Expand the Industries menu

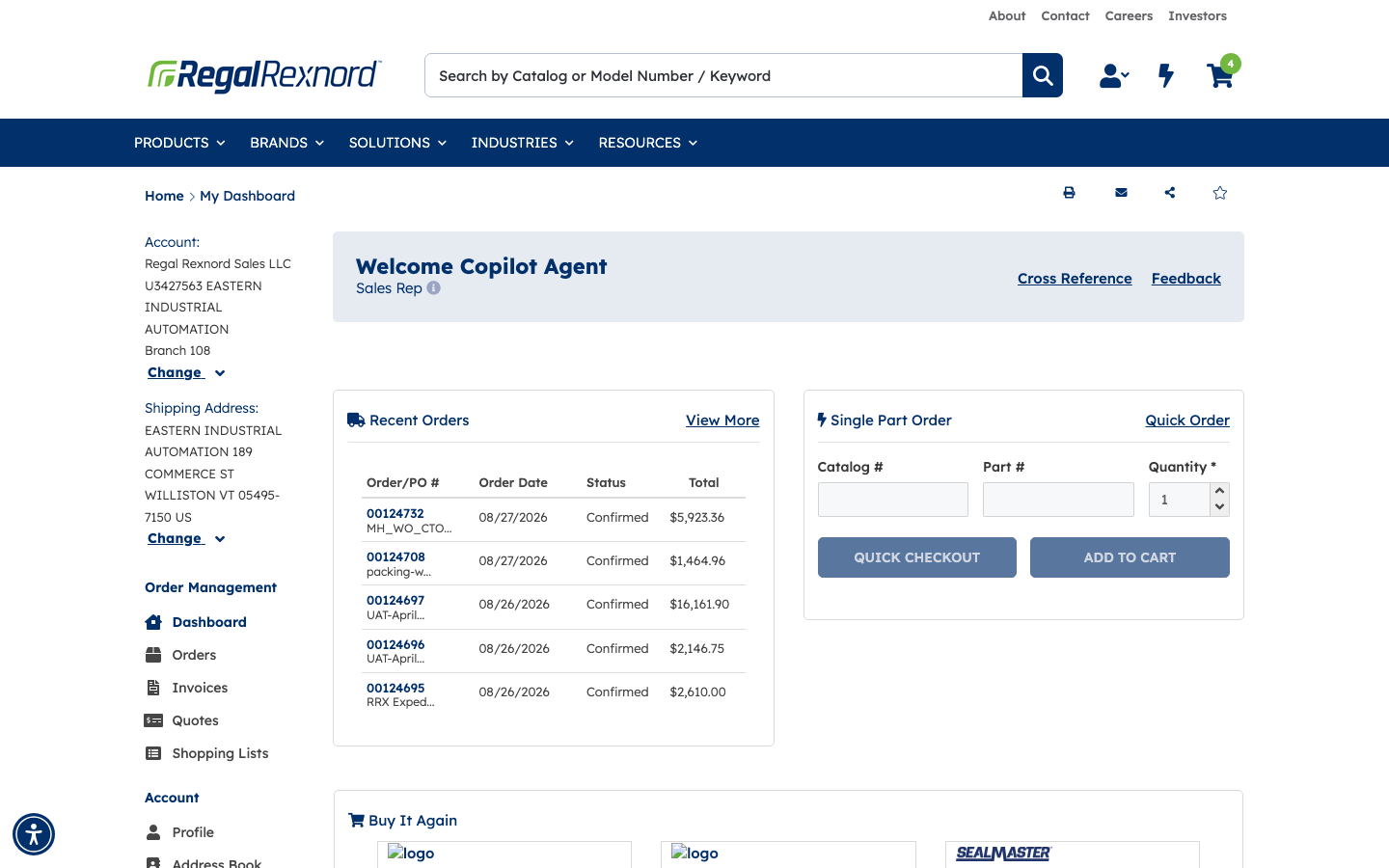pyautogui.click(x=522, y=143)
